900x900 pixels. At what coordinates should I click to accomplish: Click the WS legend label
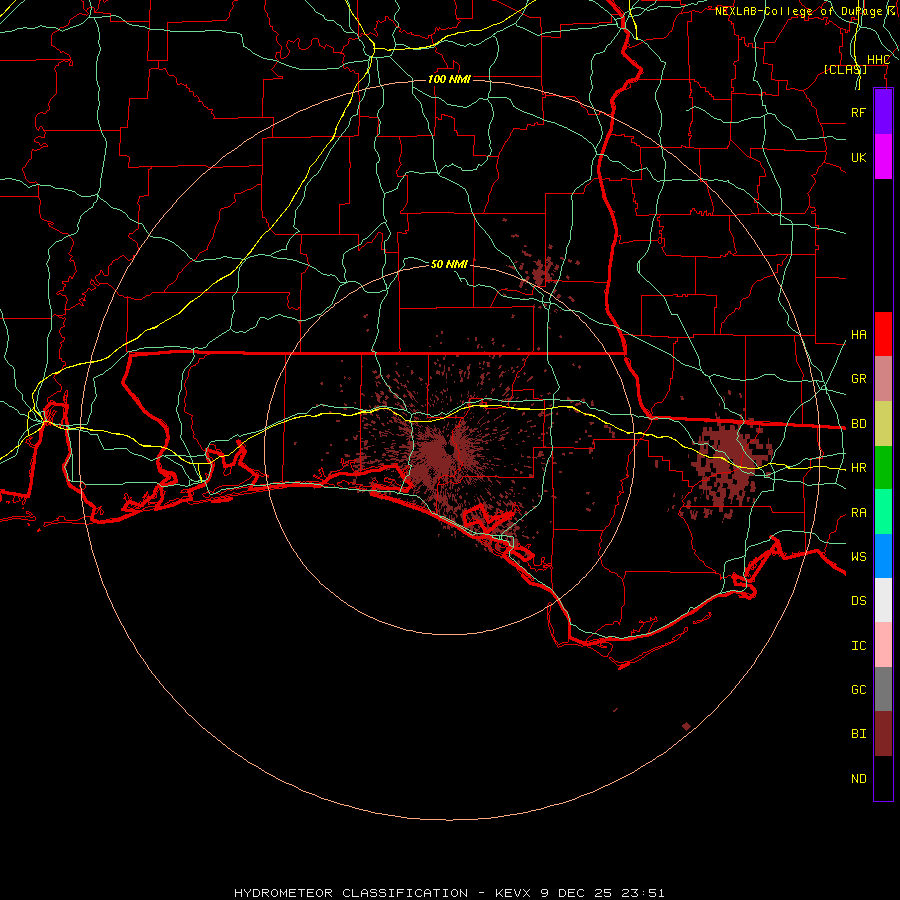[858, 557]
